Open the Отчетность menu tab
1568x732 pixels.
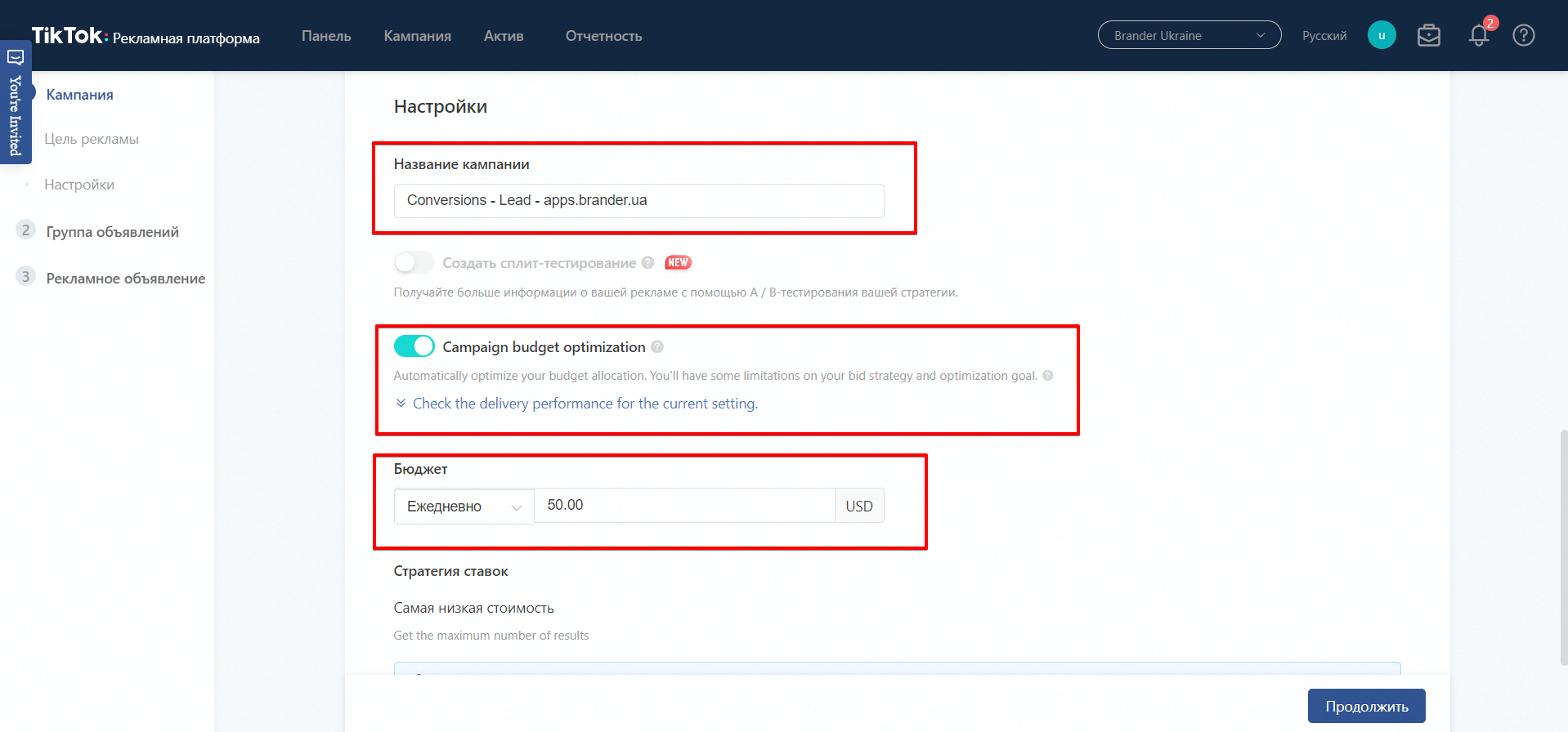pyautogui.click(x=603, y=36)
